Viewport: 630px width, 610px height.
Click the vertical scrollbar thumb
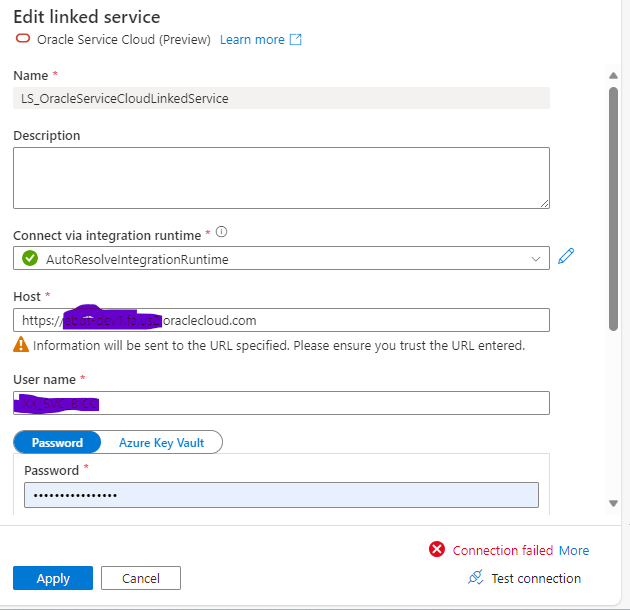click(613, 209)
